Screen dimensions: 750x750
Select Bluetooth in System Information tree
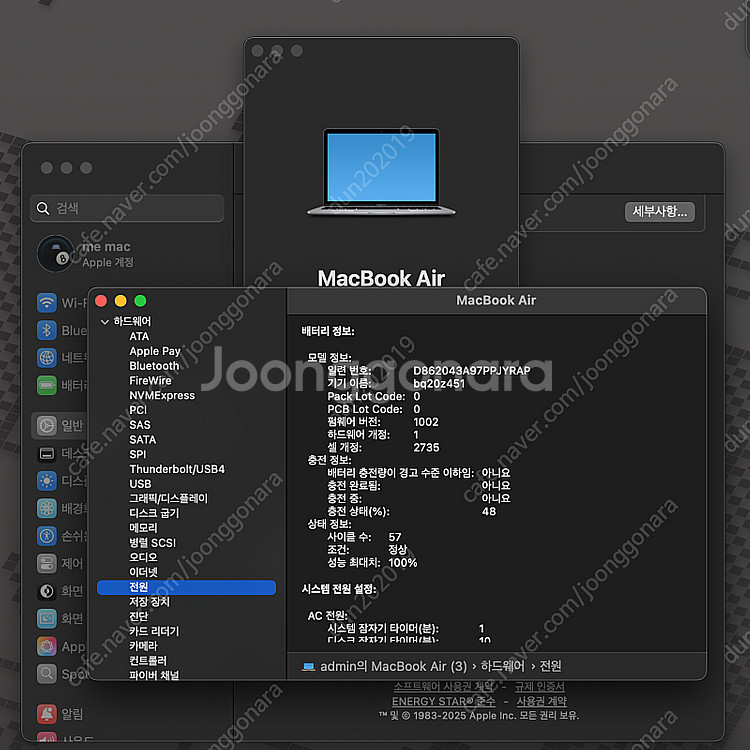pos(154,366)
